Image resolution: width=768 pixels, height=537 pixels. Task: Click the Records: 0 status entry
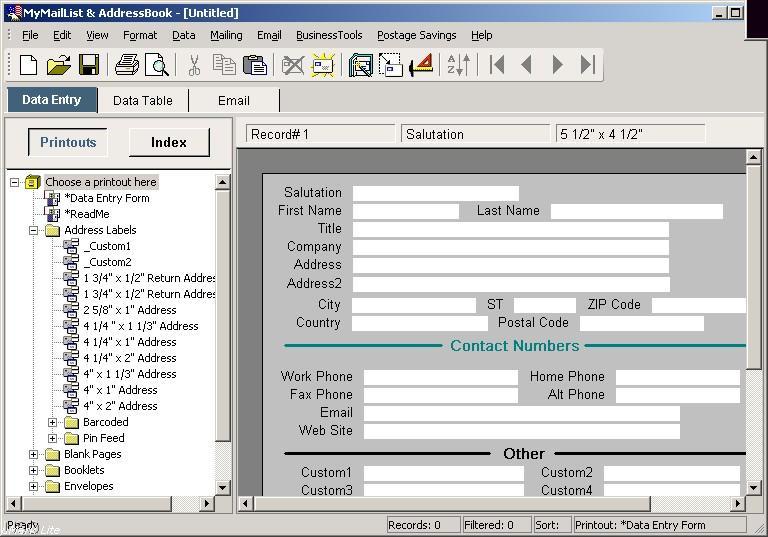click(424, 525)
